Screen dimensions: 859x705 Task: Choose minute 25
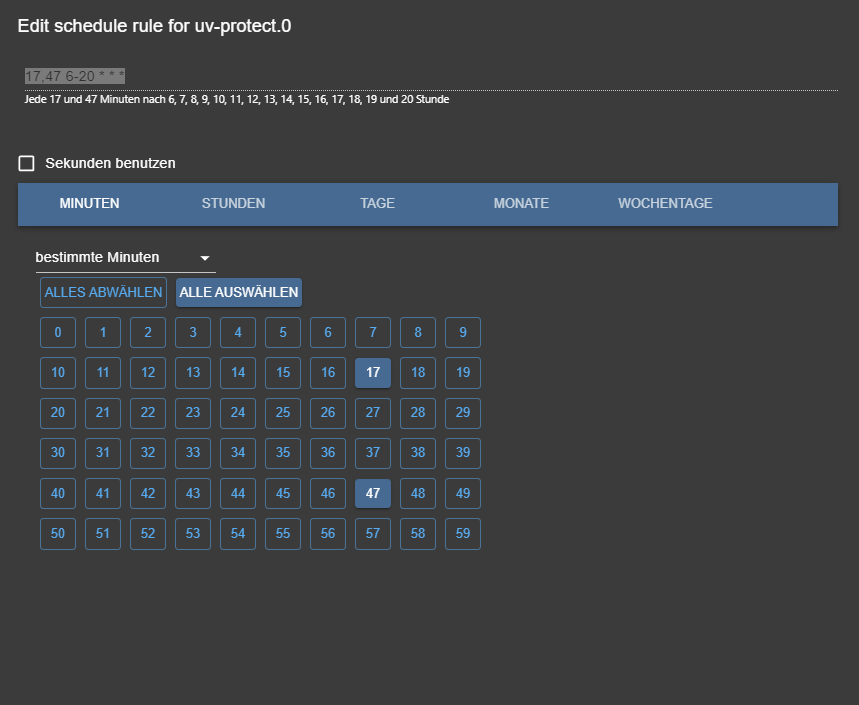(283, 413)
